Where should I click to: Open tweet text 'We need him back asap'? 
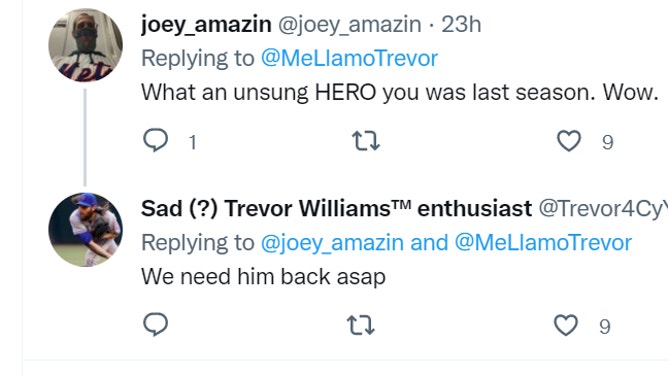point(263,277)
